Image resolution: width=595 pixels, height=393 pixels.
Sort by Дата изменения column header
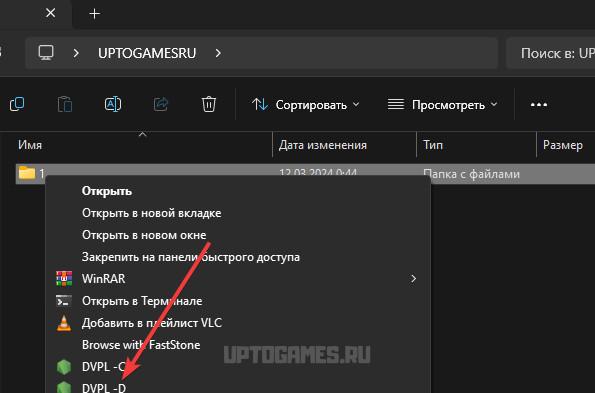[323, 145]
